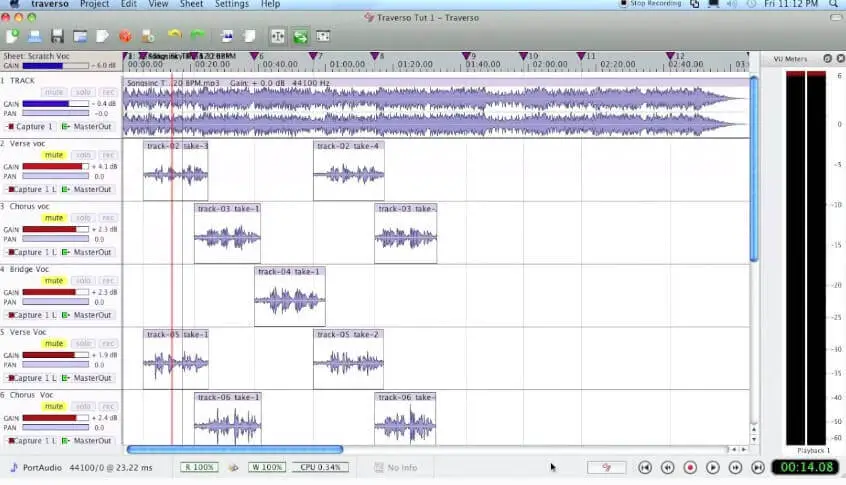Viewport: 846px width, 485px height.
Task: Click the CD writing toolbar icon
Action: point(148,36)
